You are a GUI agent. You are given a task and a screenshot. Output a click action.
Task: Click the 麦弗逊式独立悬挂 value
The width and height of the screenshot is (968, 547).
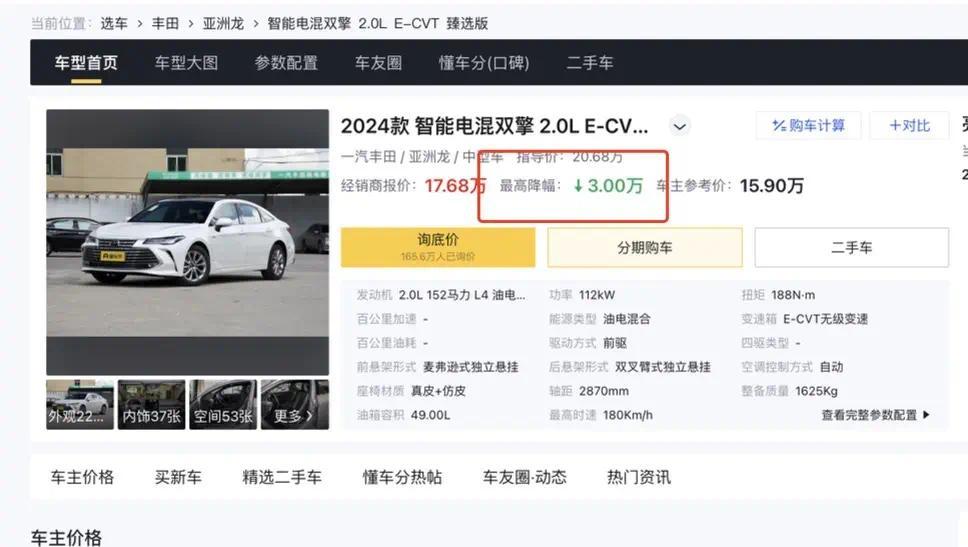click(x=471, y=367)
